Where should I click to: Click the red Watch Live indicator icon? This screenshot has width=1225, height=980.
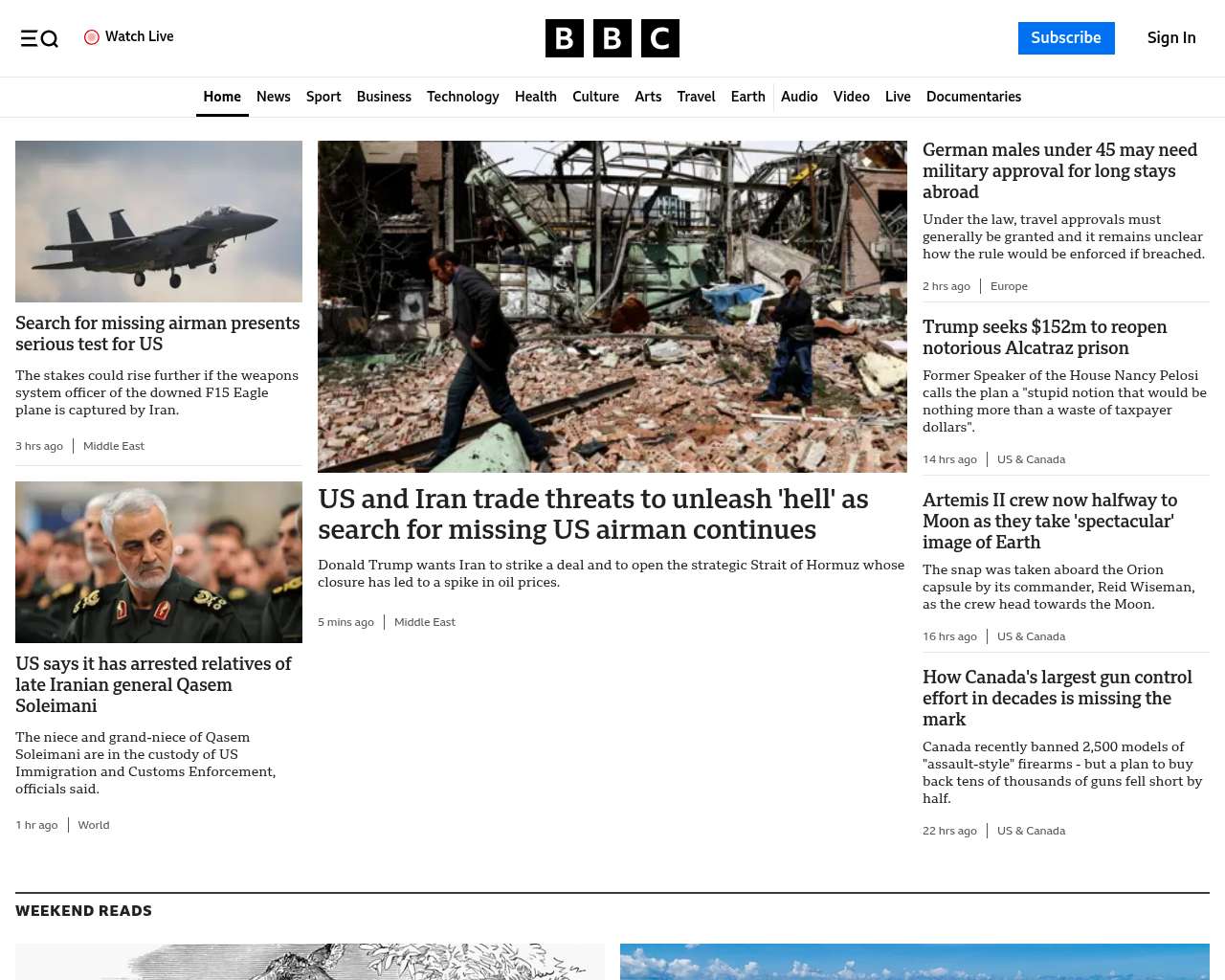(92, 37)
